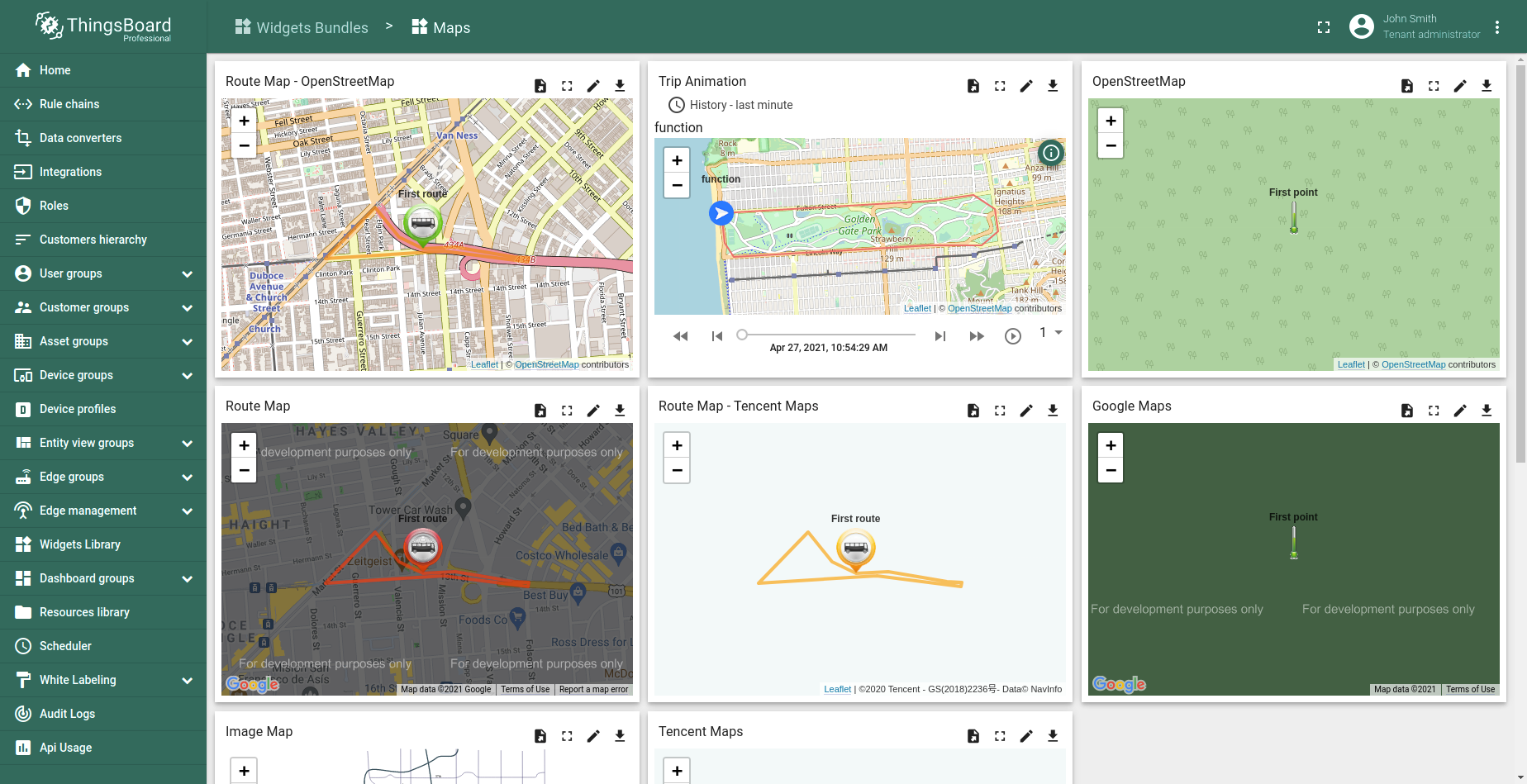The image size is (1527, 784).
Task: Go to Widgets Bundles breadcrumb
Action: point(302,27)
